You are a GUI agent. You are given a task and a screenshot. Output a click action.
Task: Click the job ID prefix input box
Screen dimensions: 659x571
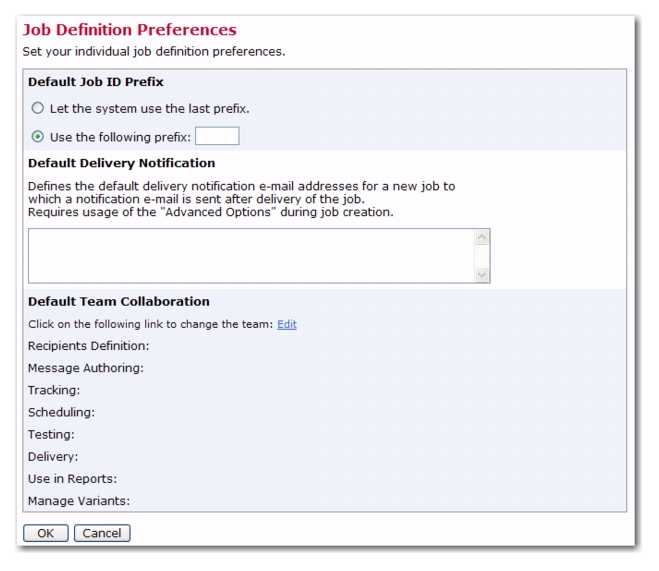(217, 136)
